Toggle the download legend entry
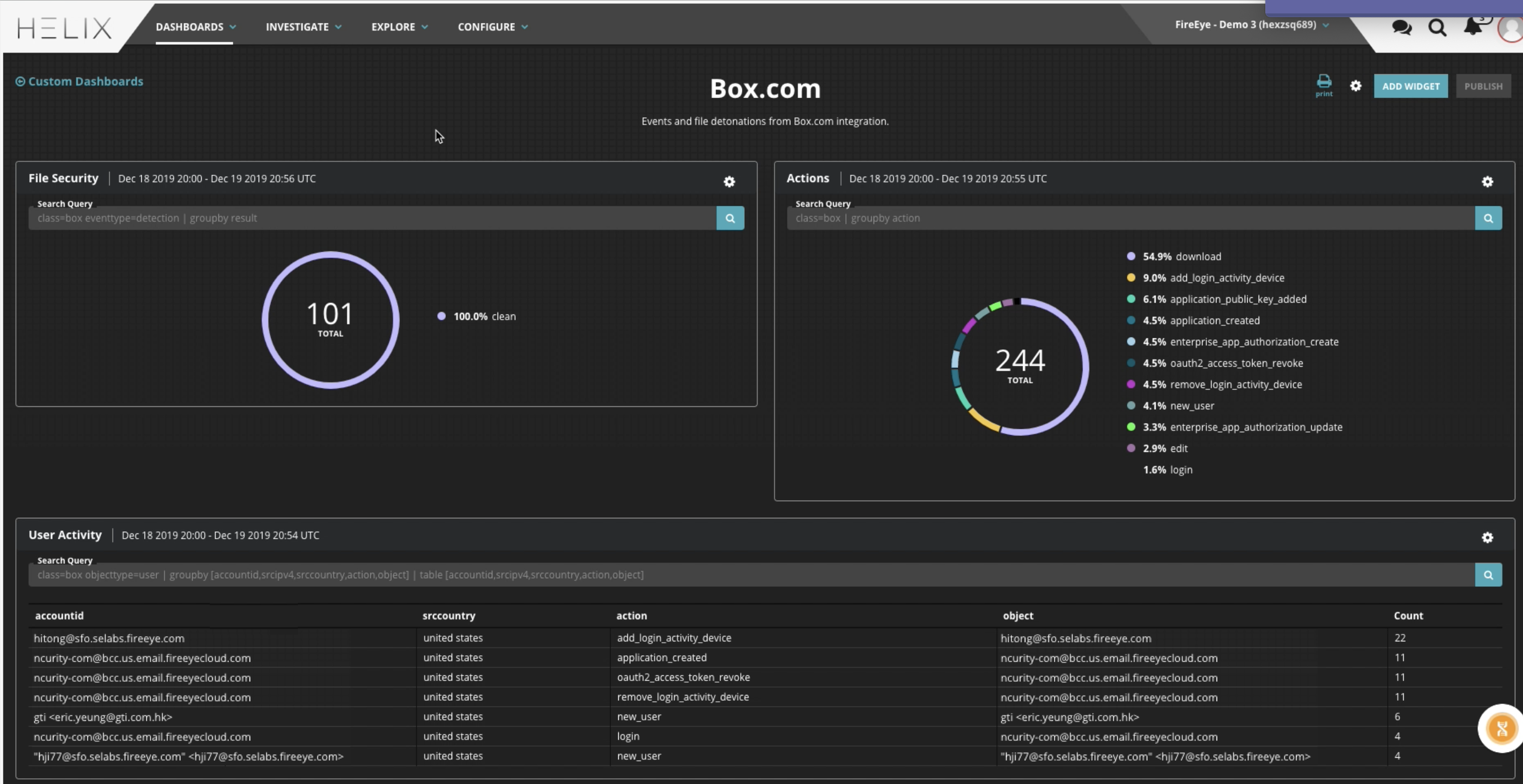Viewport: 1523px width, 784px height. coord(1174,257)
